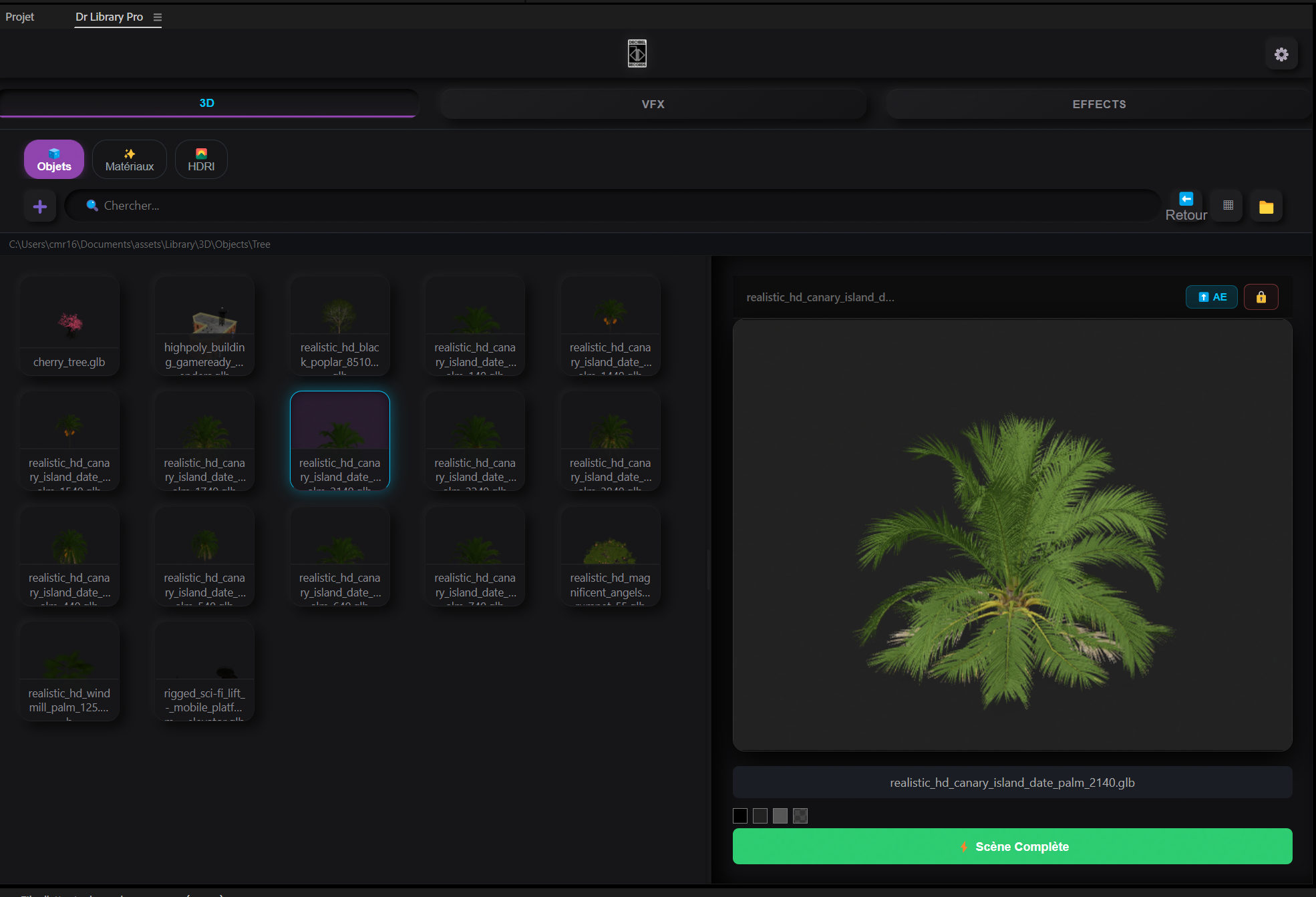The width and height of the screenshot is (1316, 897).
Task: Switch to the Projet panel tab
Action: [20, 17]
